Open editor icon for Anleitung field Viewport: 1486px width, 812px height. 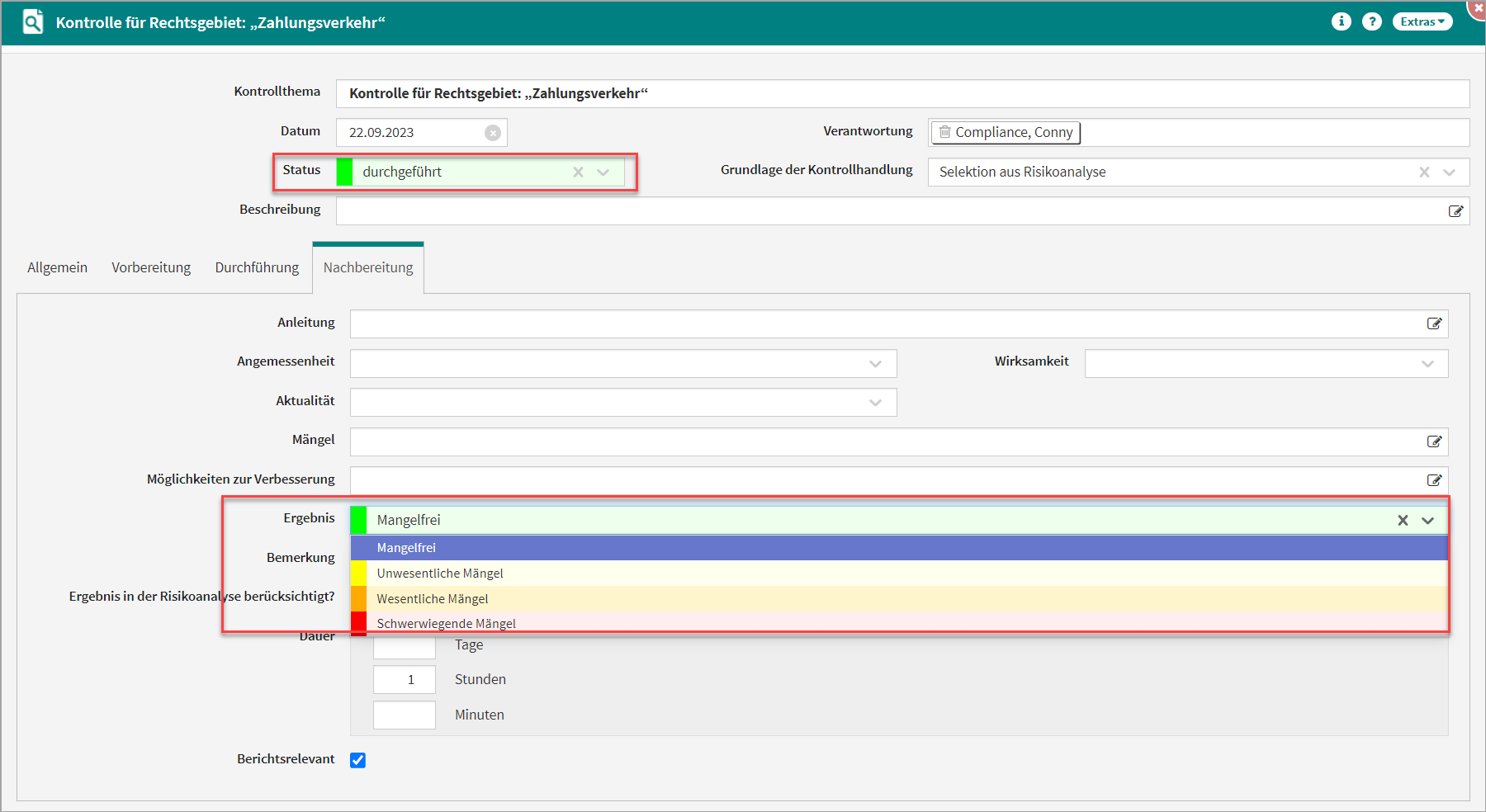(1434, 323)
